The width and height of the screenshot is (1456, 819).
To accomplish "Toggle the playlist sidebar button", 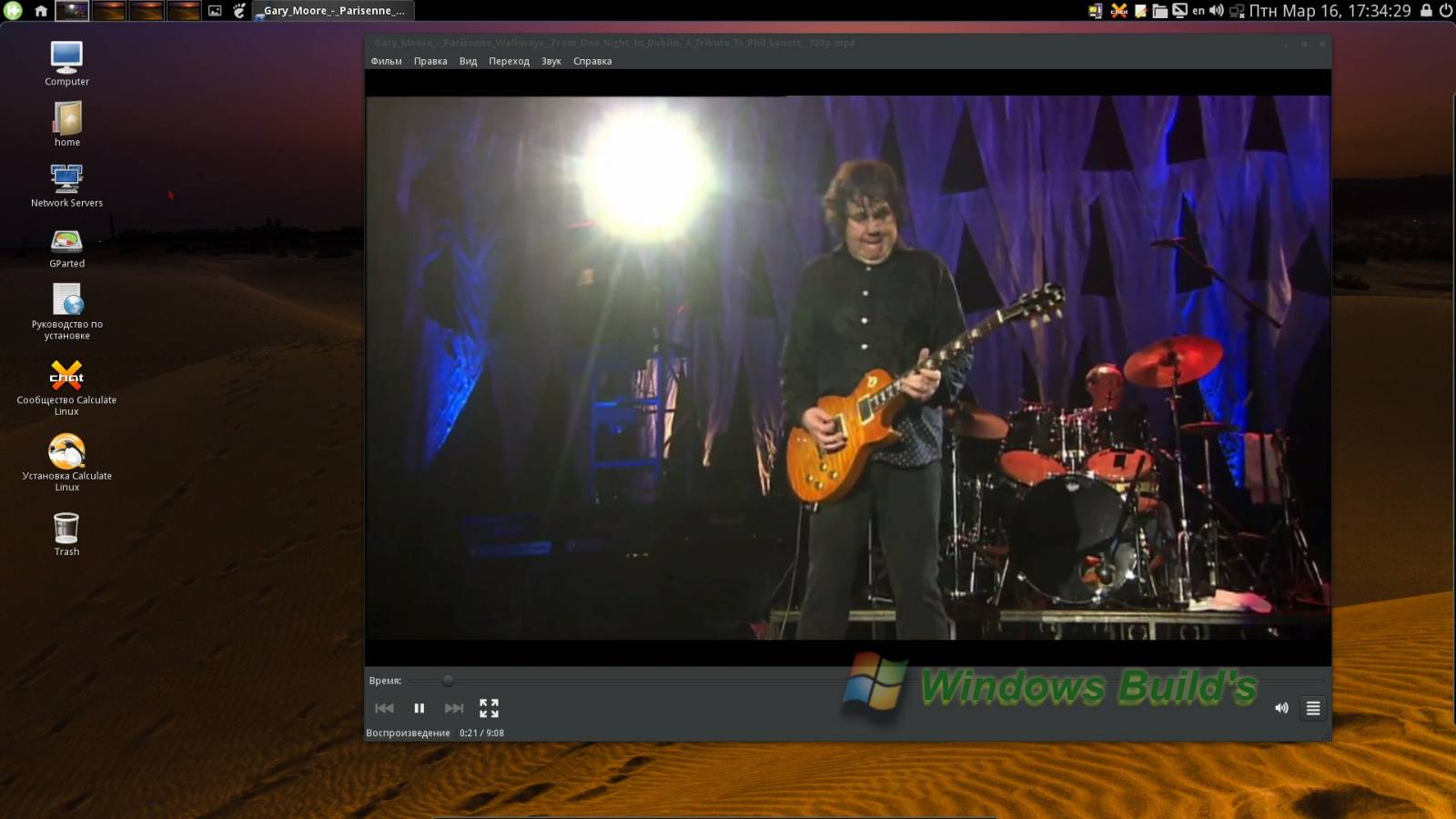I will click(x=1313, y=708).
